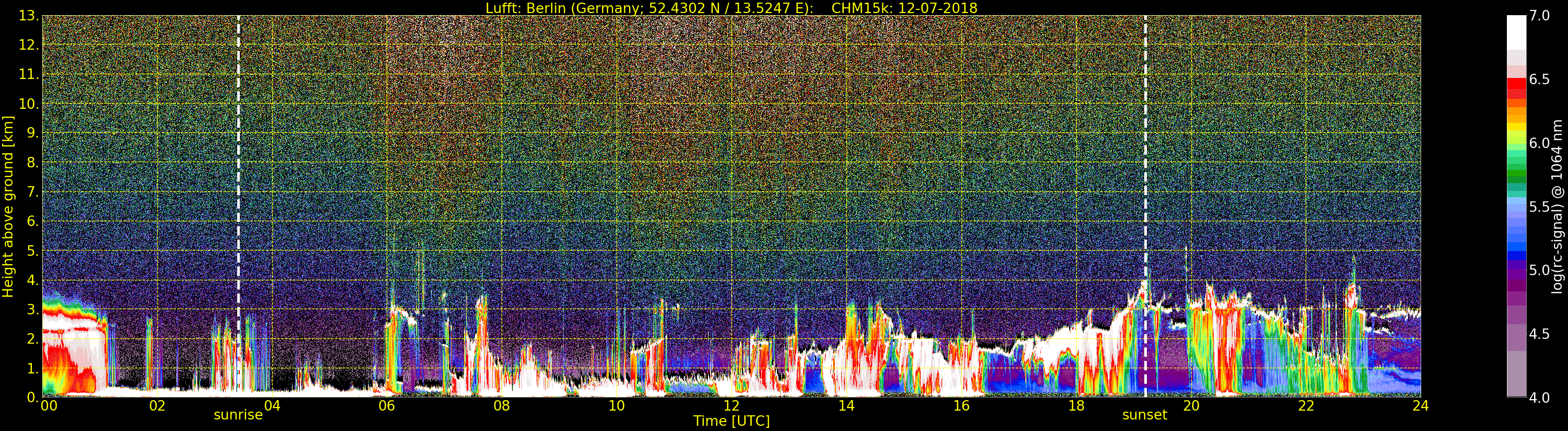
Task: Click the '18' time axis tick label
Action: tap(1076, 406)
